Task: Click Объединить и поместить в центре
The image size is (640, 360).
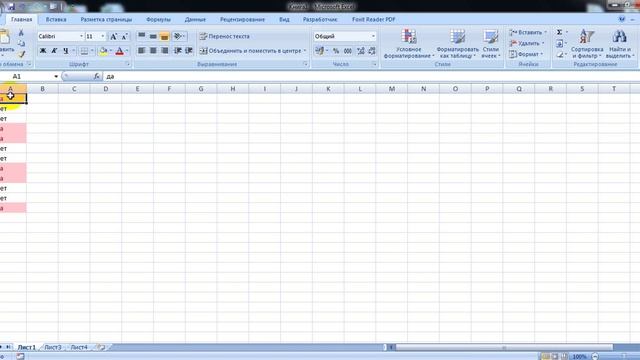Action: (x=253, y=51)
